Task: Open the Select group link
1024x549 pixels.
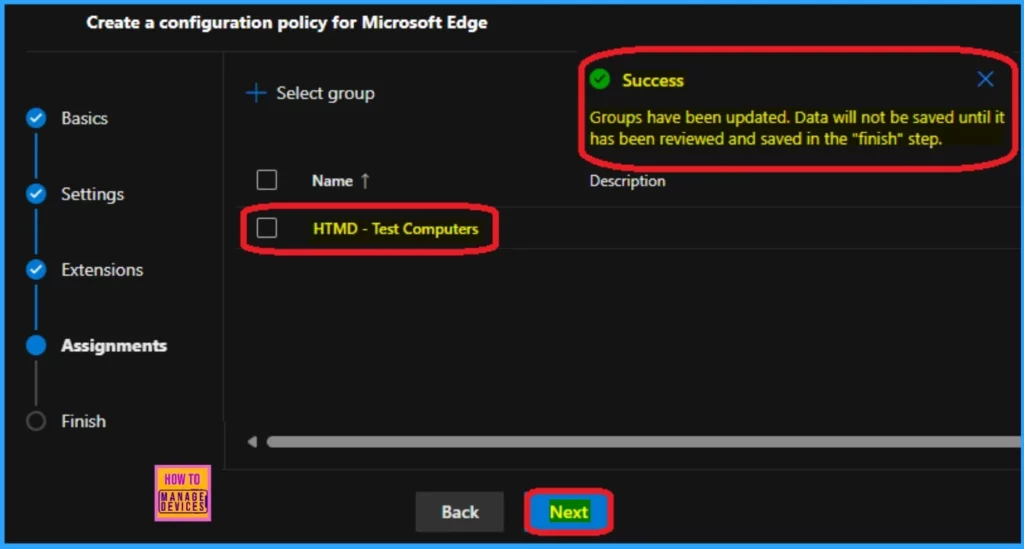Action: (x=325, y=93)
